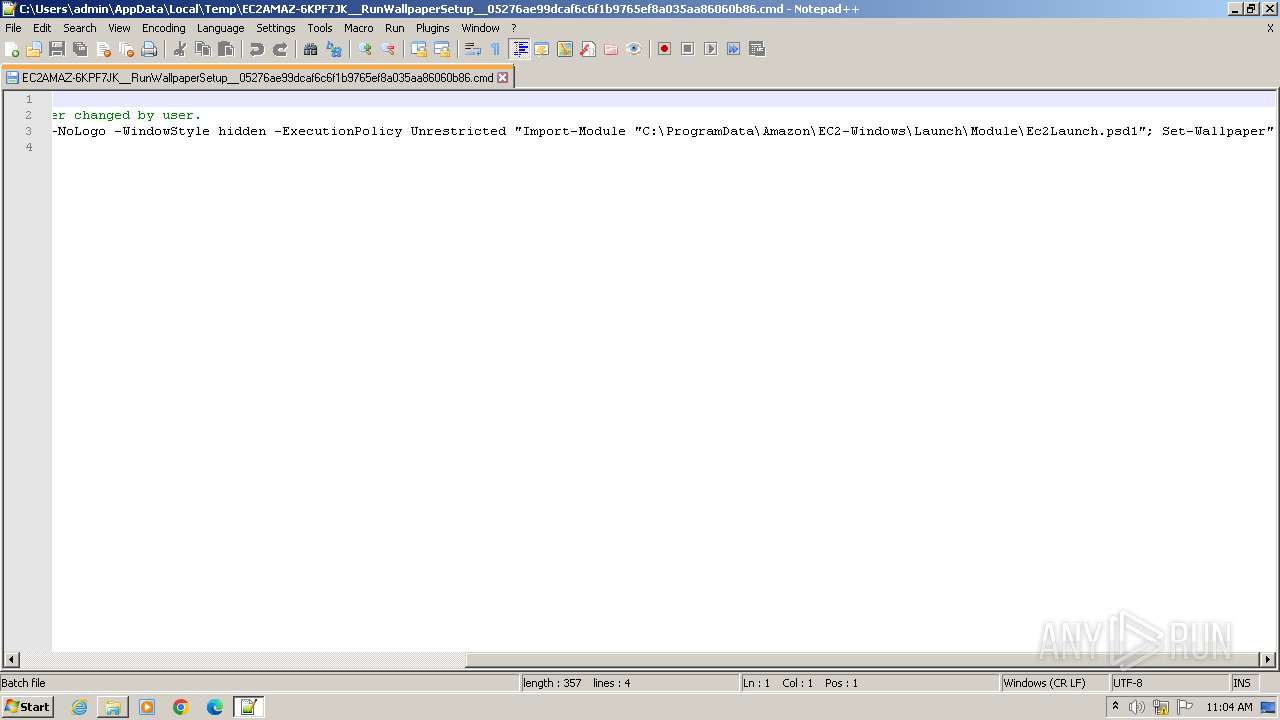Open the Tools menu
Image resolution: width=1280 pixels, height=720 pixels.
click(320, 28)
